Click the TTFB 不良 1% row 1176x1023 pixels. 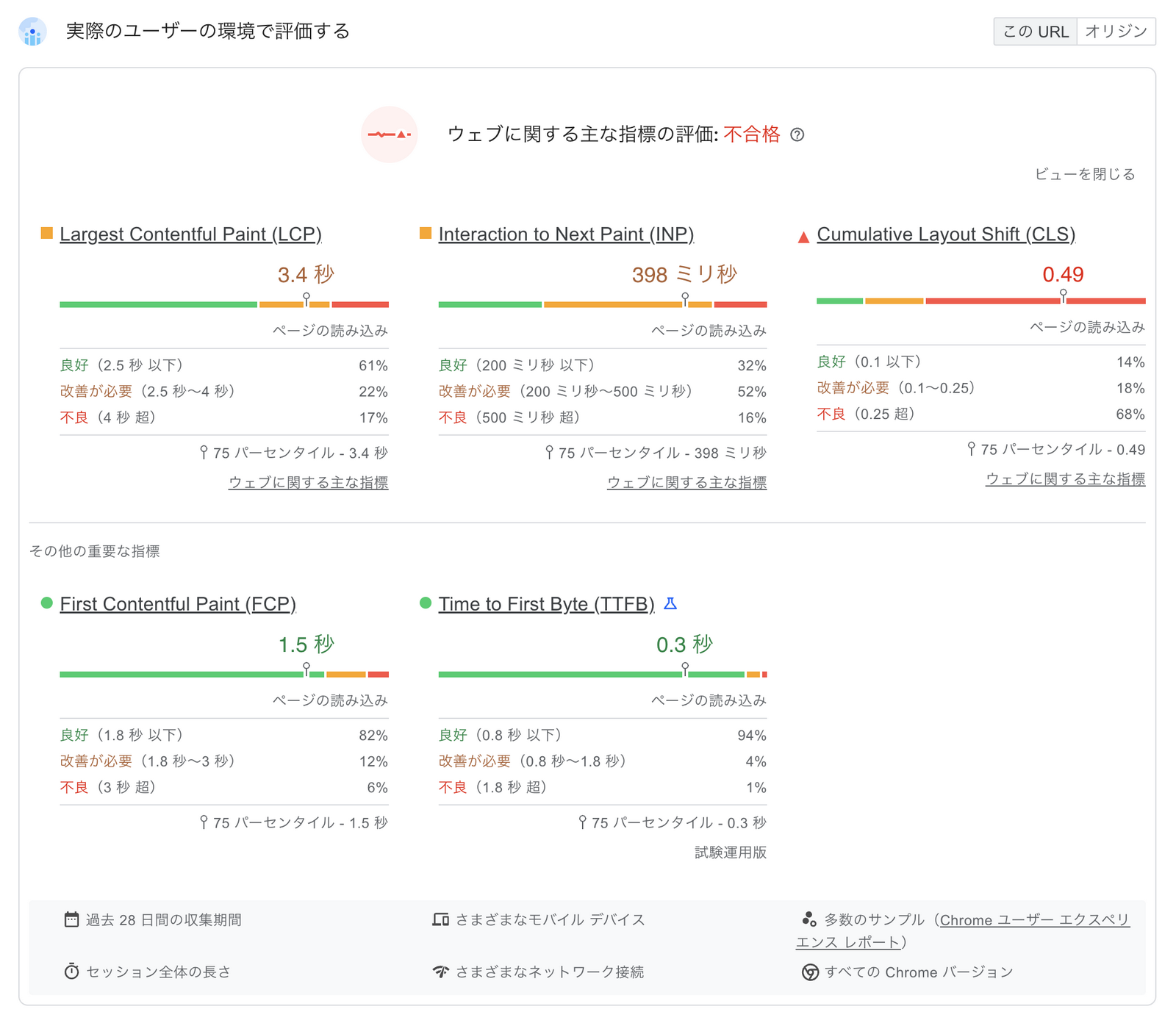(x=603, y=787)
